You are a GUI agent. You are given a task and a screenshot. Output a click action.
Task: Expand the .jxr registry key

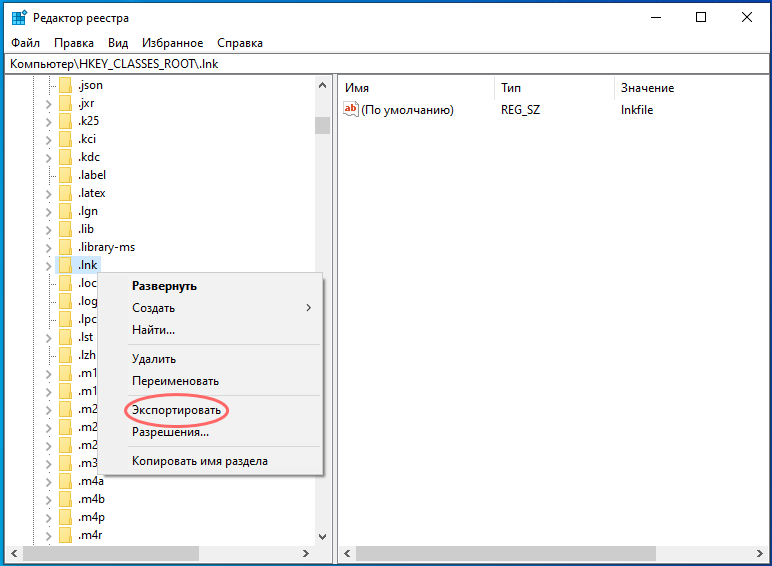pyautogui.click(x=48, y=104)
